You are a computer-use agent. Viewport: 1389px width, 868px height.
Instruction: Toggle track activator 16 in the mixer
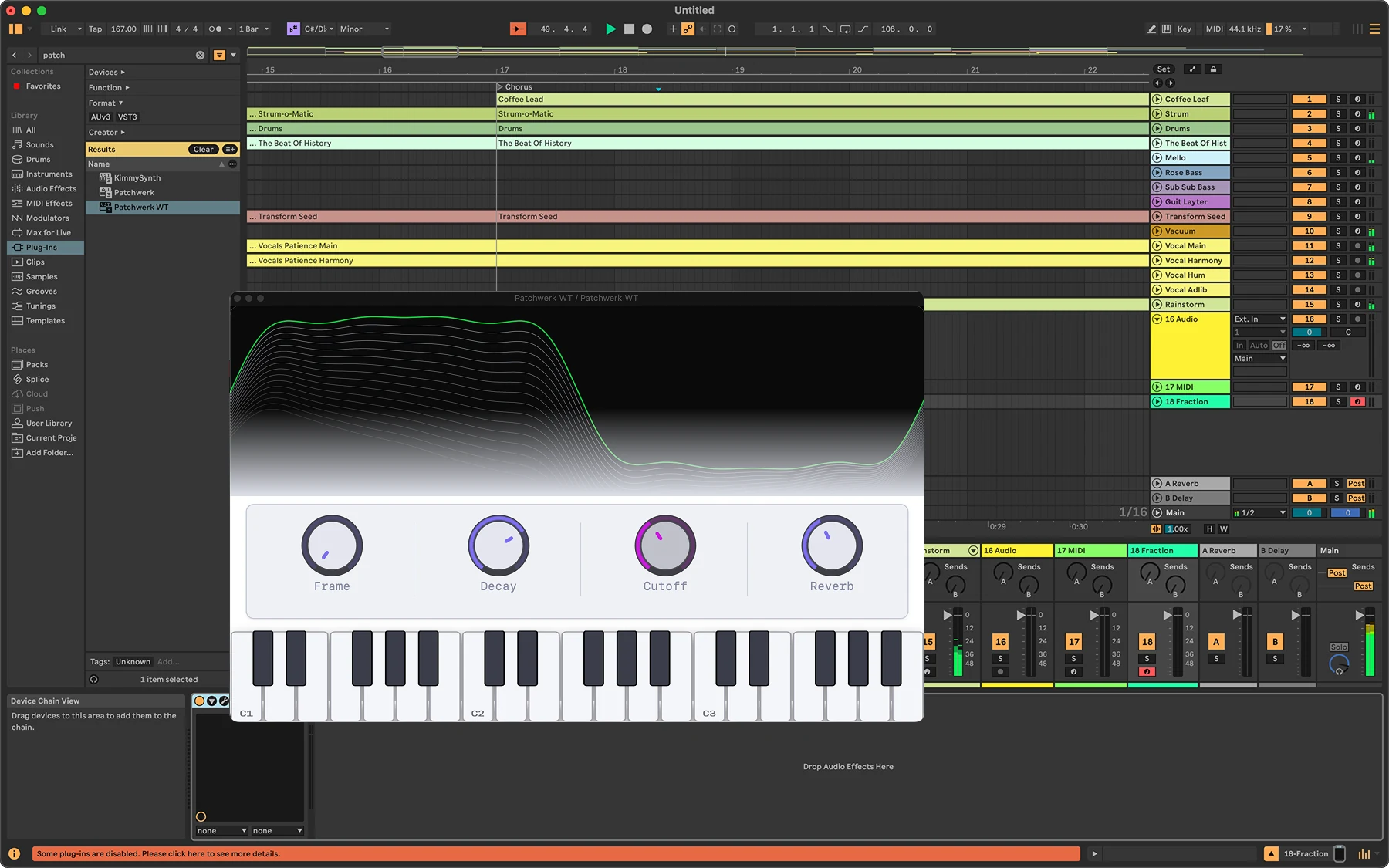tap(1001, 642)
